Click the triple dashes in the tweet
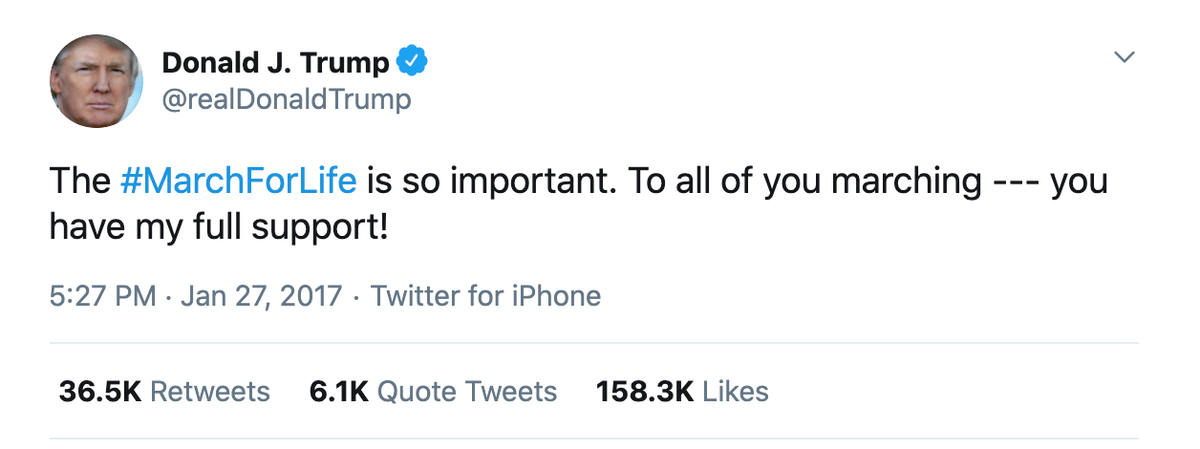The image size is (1200, 449). click(1015, 182)
